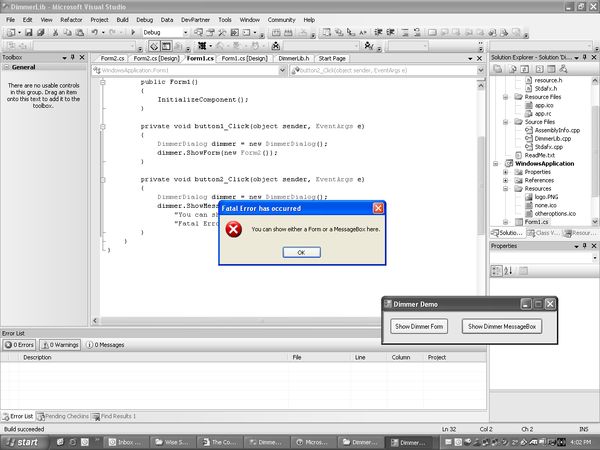Viewport: 600px width, 450px height.
Task: Open the WindowsApplication.Form1 class dropdown
Action: pyautogui.click(x=282, y=70)
